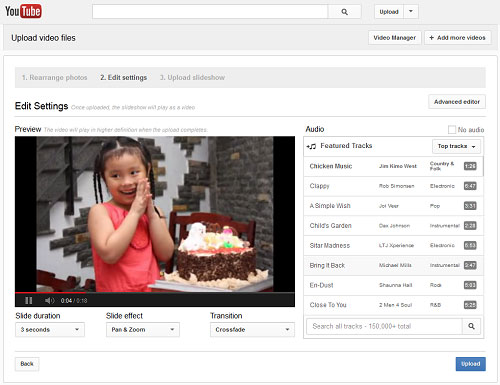Screen dimensions: 500x385
Task: Click the magnifier to search all tracks
Action: click(x=471, y=326)
